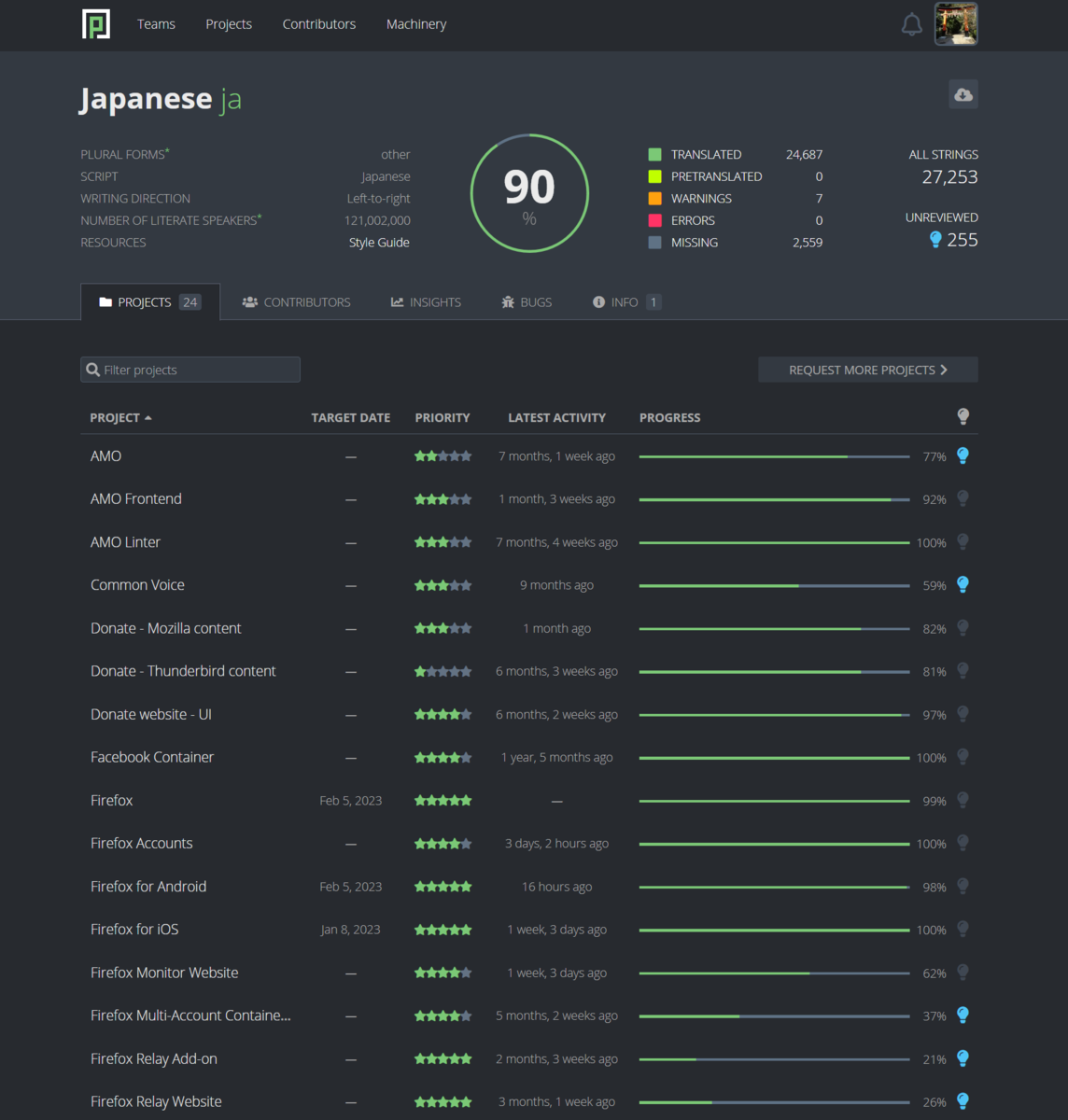Screen dimensions: 1068x1120
Task: Click the Pontoon logo icon
Action: coord(96,24)
